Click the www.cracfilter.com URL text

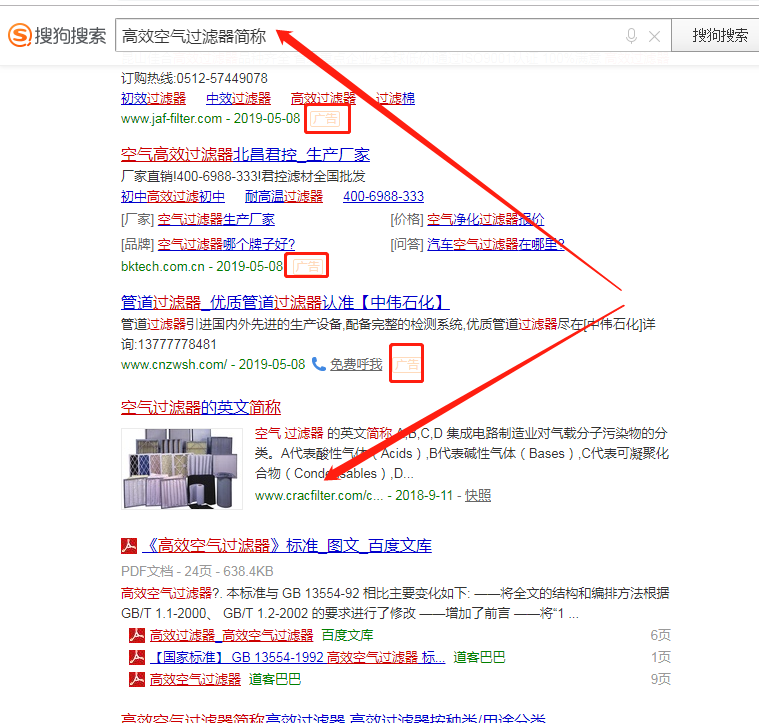click(x=319, y=496)
